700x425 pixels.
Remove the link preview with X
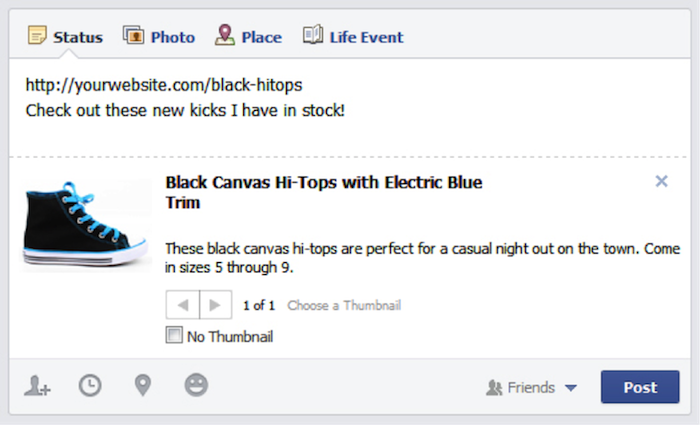click(661, 181)
